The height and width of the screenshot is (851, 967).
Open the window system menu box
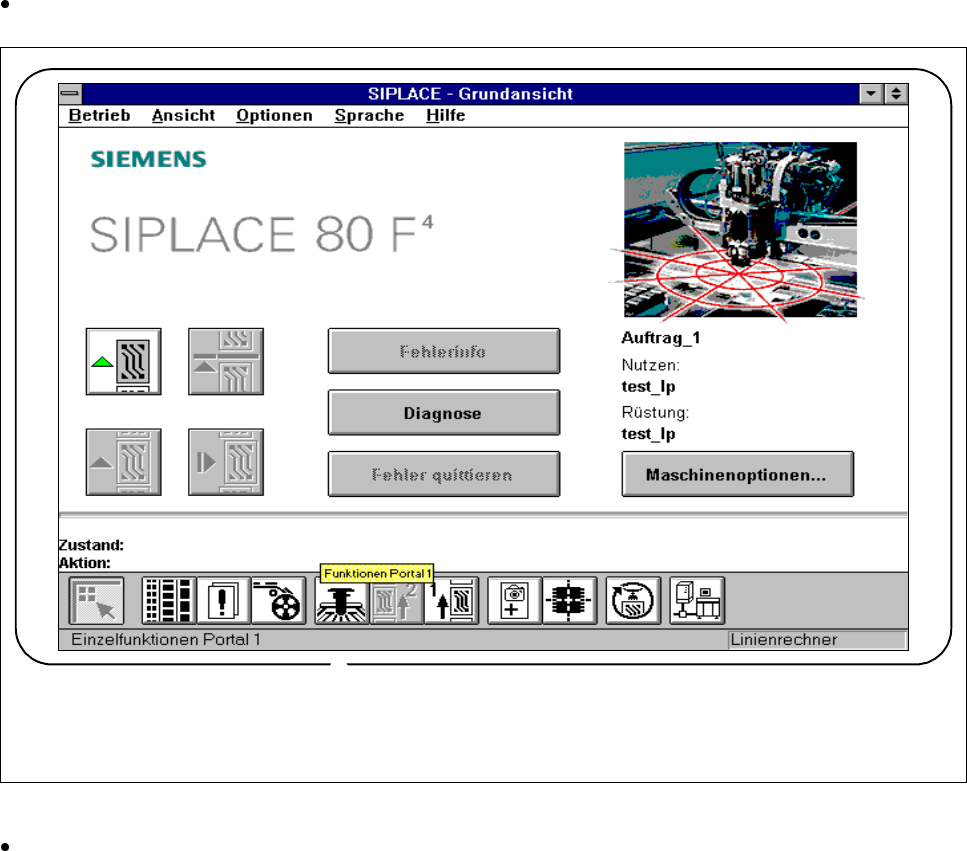click(x=70, y=94)
